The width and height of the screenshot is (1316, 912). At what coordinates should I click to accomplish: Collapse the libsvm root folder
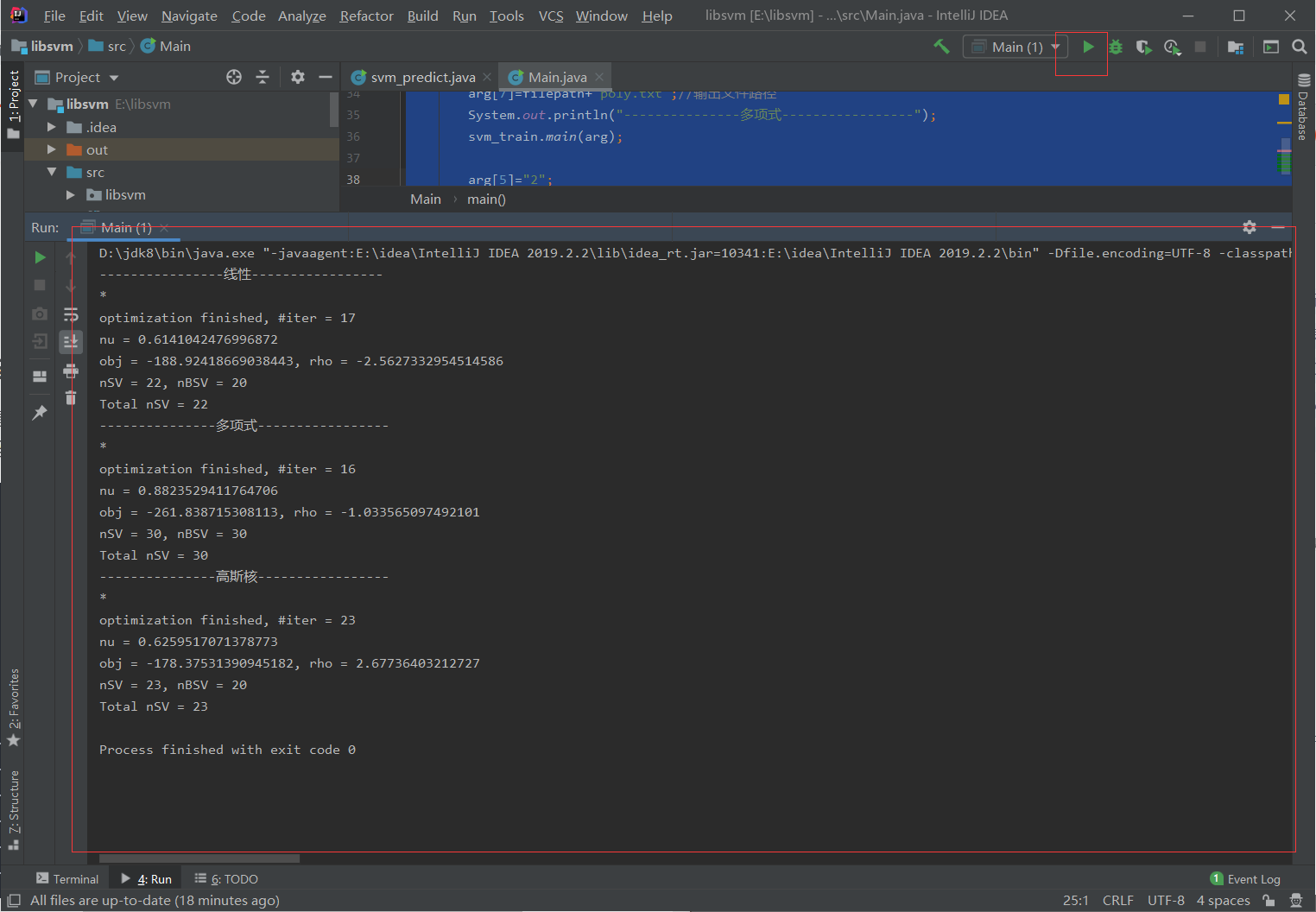coord(33,104)
